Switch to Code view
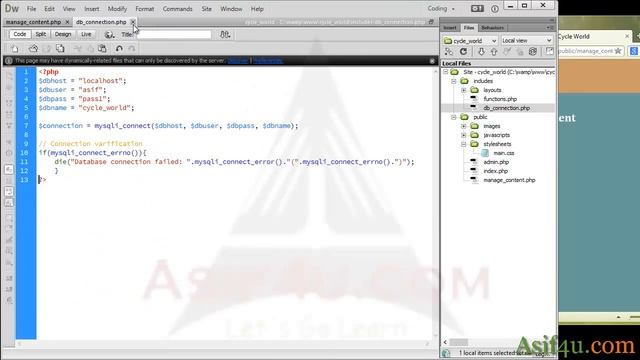This screenshot has width=640, height=360. 20,34
